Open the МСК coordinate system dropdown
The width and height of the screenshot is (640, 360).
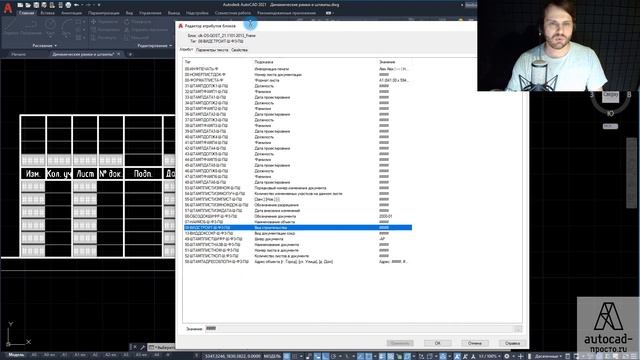610,127
